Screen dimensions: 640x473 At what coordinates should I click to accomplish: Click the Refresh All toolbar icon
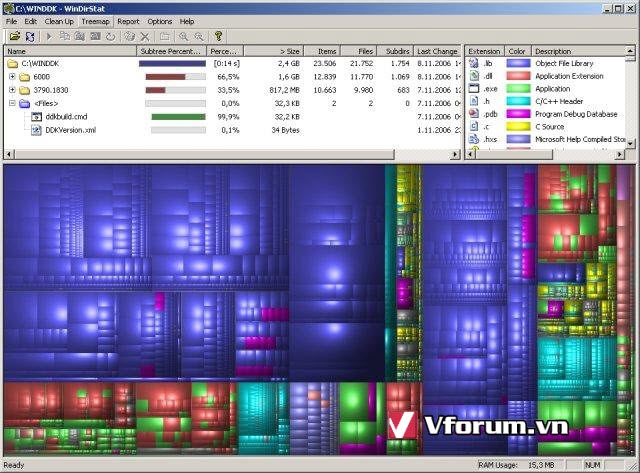tap(30, 36)
